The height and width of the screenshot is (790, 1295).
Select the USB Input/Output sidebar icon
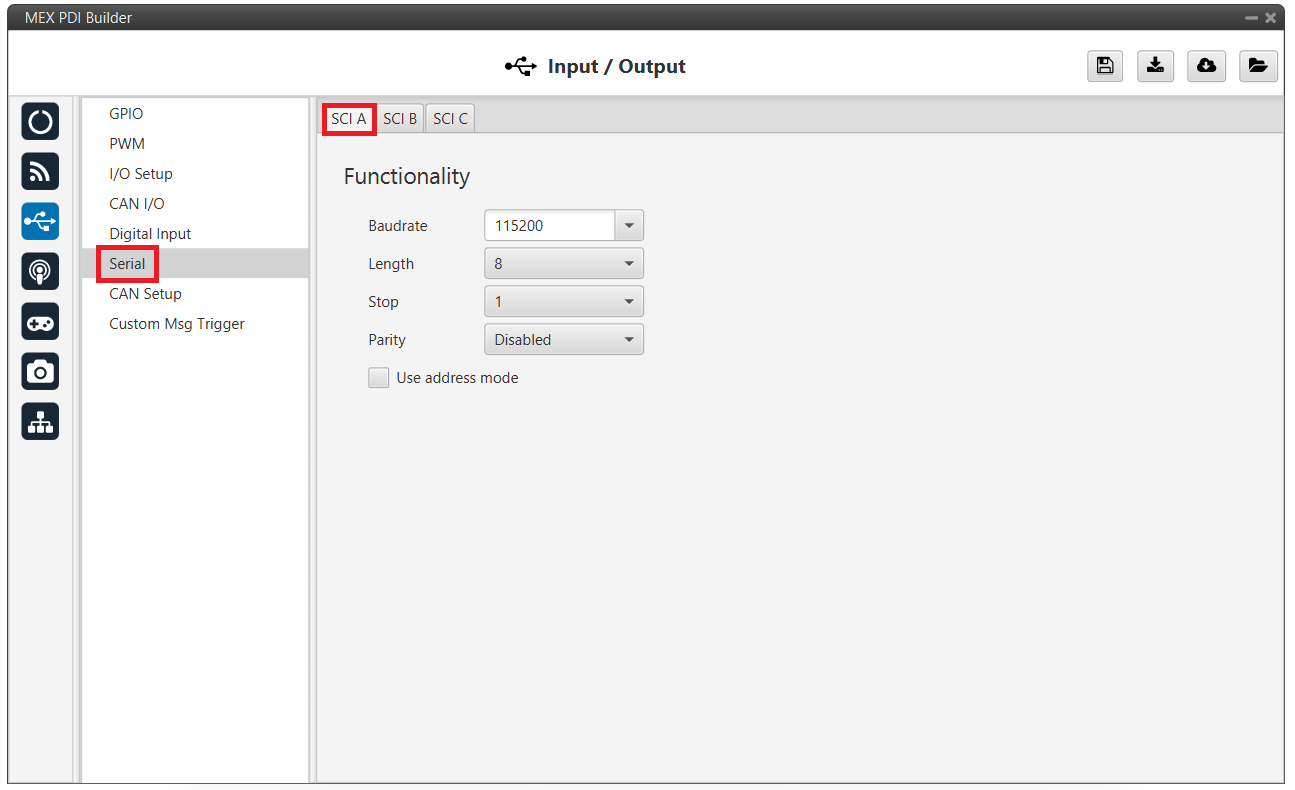(40, 221)
